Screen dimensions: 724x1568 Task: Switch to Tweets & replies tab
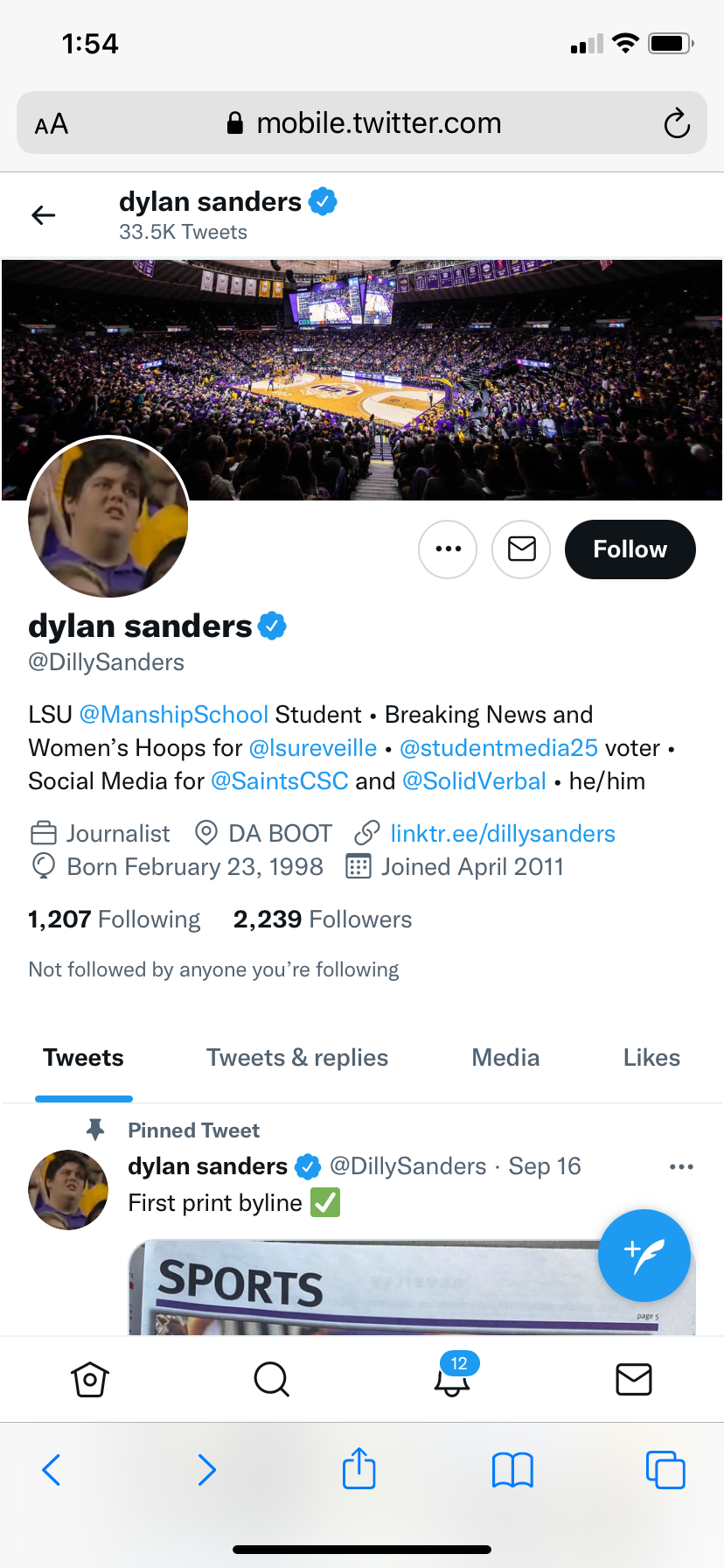tap(297, 1058)
